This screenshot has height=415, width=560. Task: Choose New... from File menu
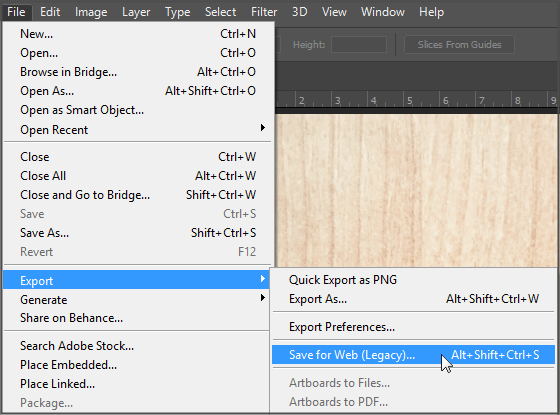(138, 34)
